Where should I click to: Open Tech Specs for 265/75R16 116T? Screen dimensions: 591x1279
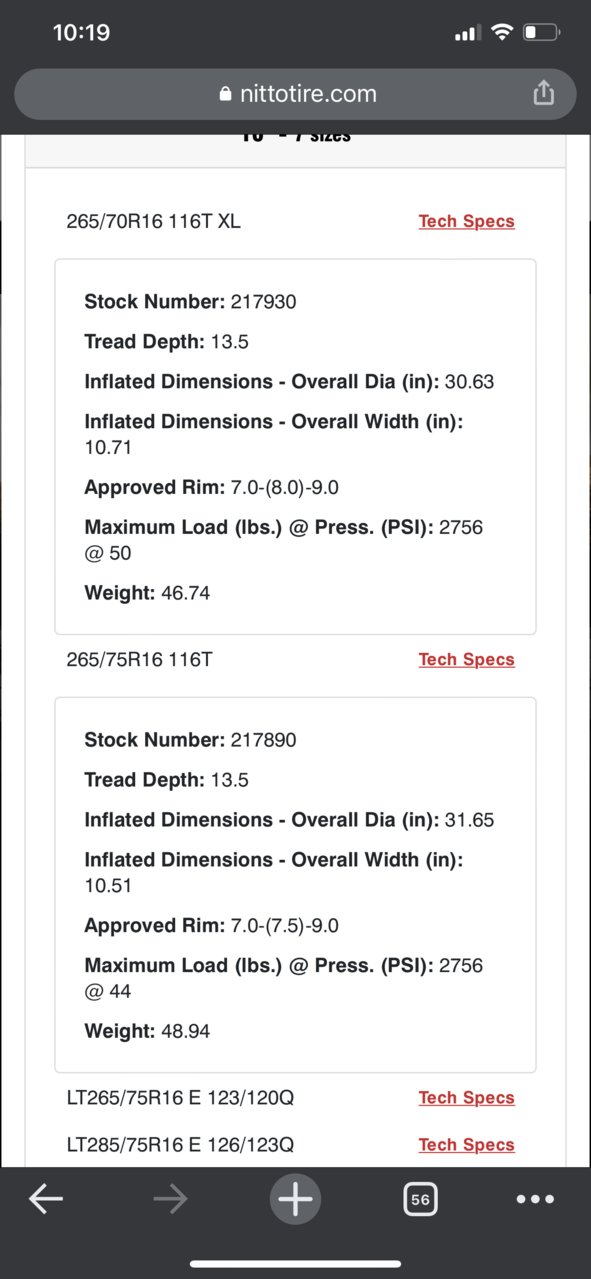click(x=466, y=659)
